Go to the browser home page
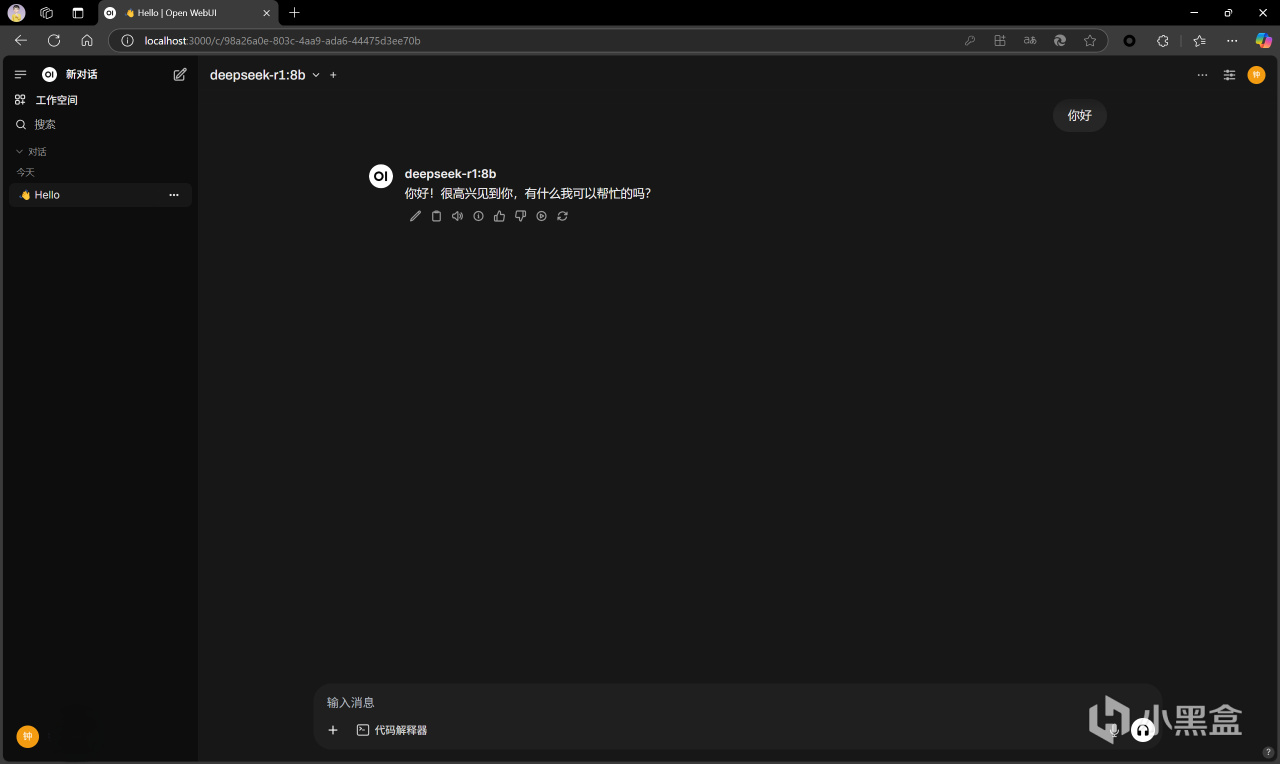 [x=87, y=40]
